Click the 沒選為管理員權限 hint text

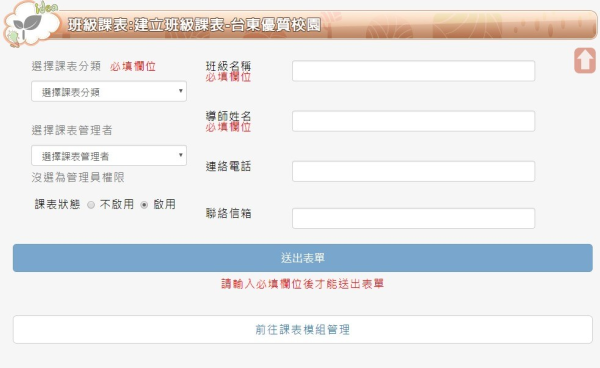(78, 177)
